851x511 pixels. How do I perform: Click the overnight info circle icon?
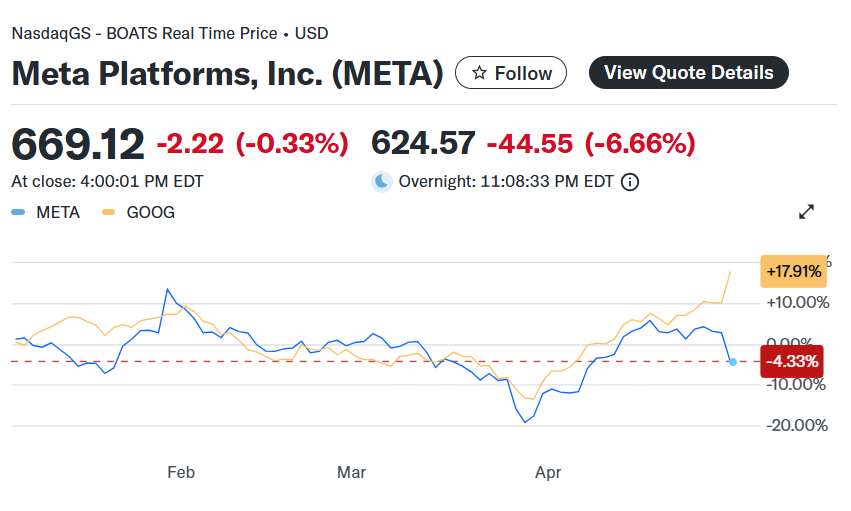(630, 182)
